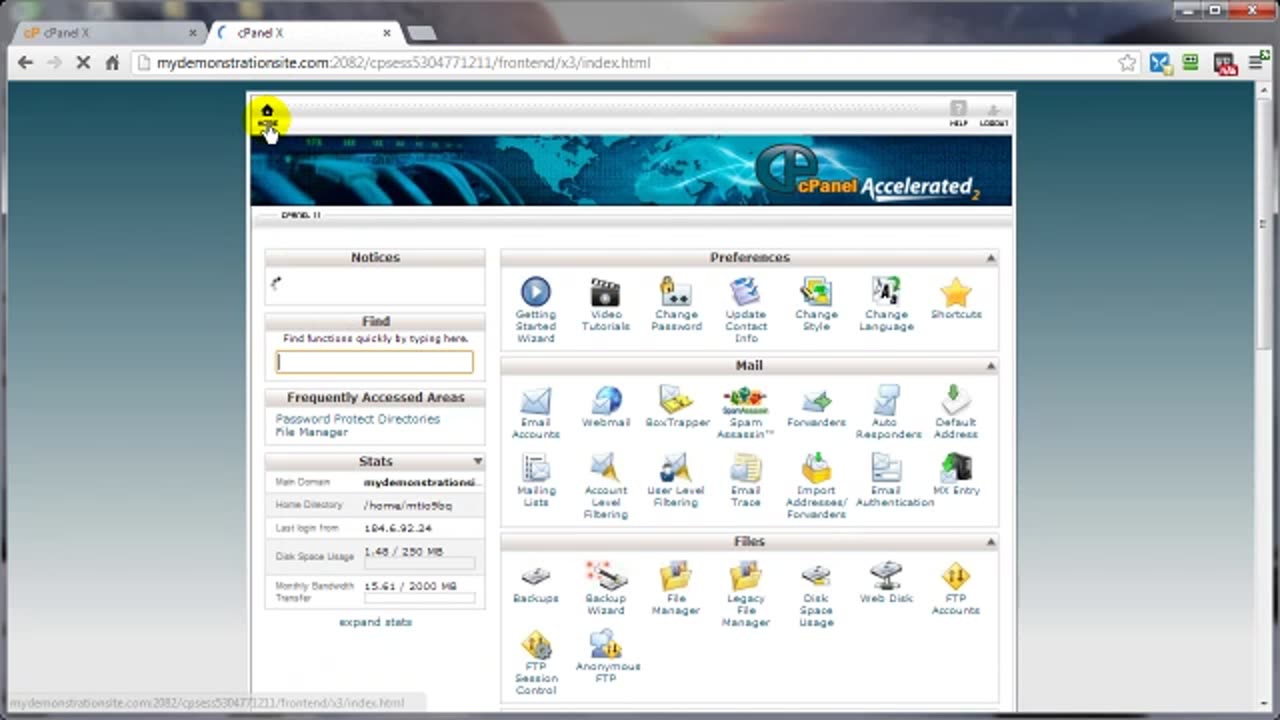This screenshot has height=720, width=1280.
Task: Open Anonymous FTP
Action: [606, 656]
